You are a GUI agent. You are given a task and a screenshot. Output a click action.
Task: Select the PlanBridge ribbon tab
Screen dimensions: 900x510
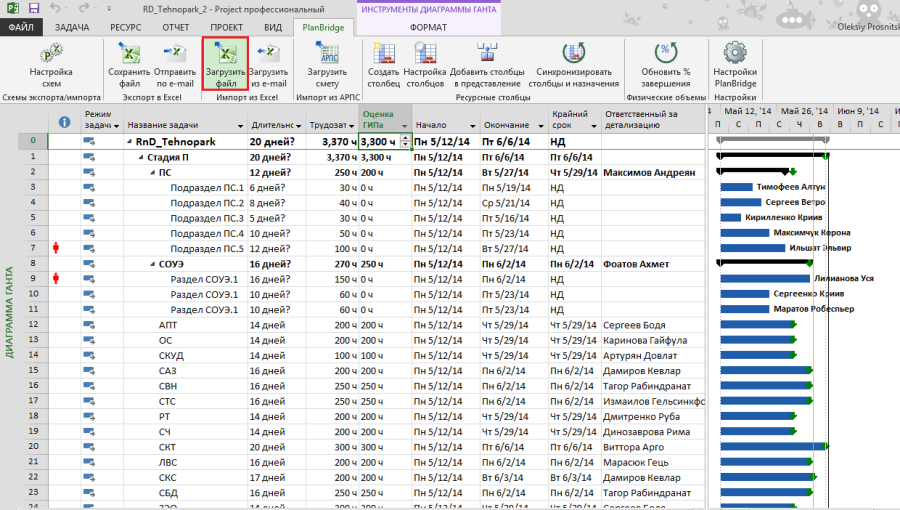click(323, 27)
